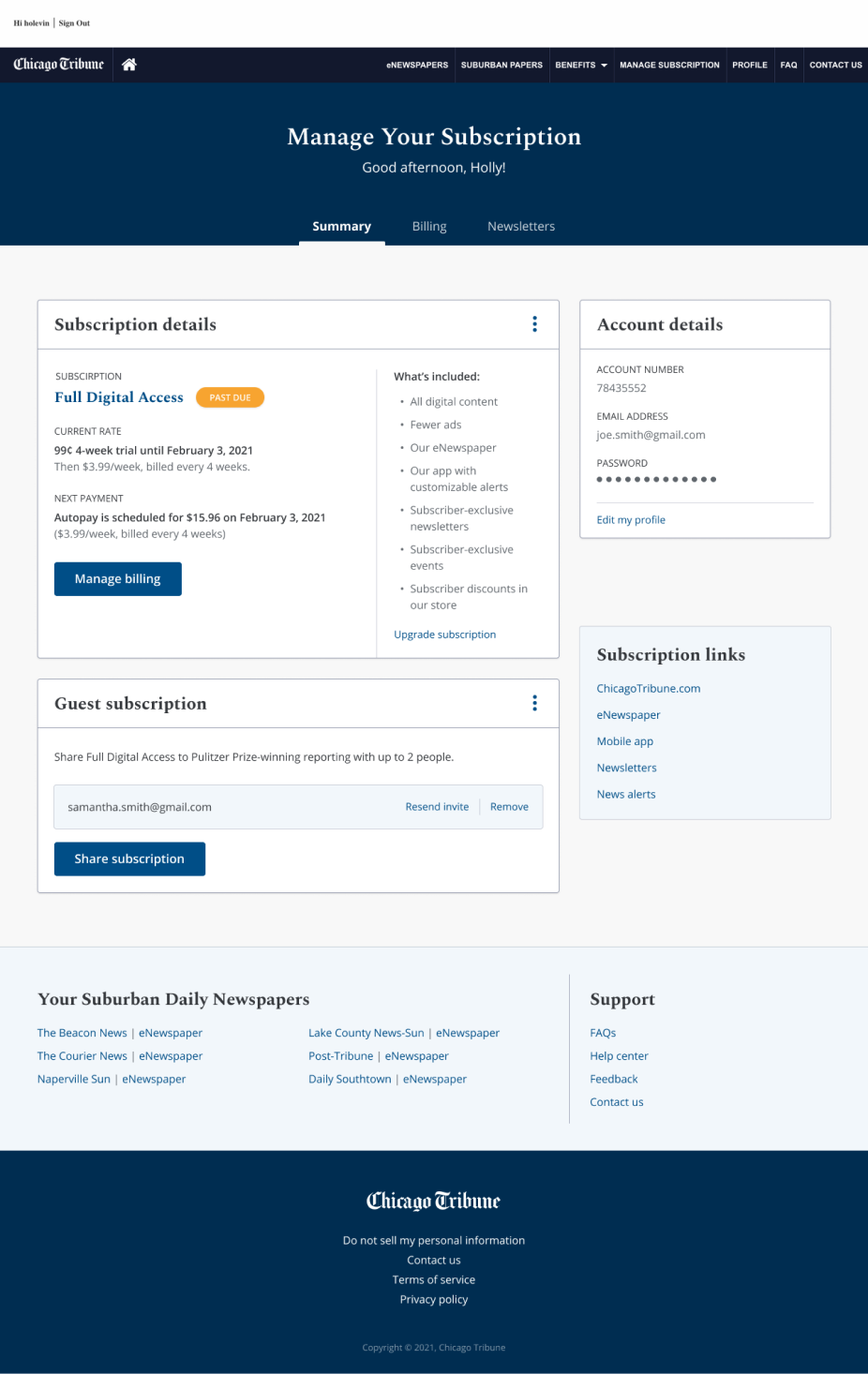The width and height of the screenshot is (868, 1374).
Task: Open Help center under Support
Action: click(x=620, y=1056)
